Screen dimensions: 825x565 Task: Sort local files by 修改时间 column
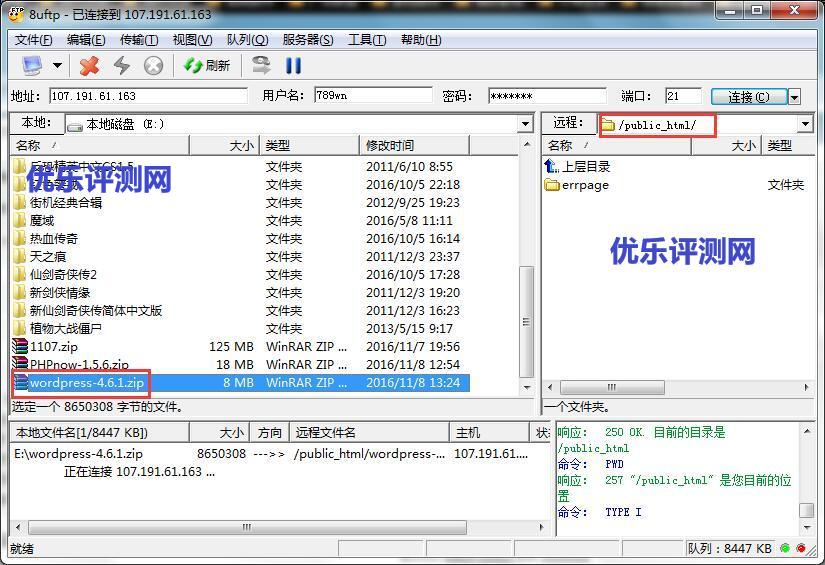pyautogui.click(x=390, y=146)
